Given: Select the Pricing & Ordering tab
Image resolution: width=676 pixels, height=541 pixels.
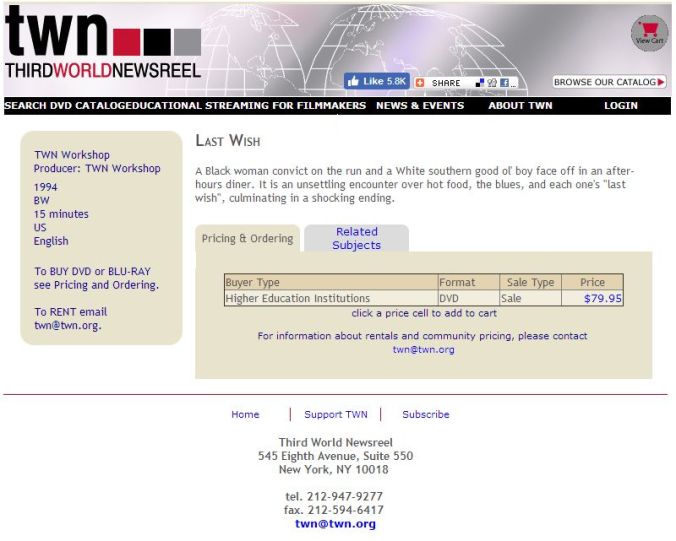Looking at the screenshot, I should (247, 238).
